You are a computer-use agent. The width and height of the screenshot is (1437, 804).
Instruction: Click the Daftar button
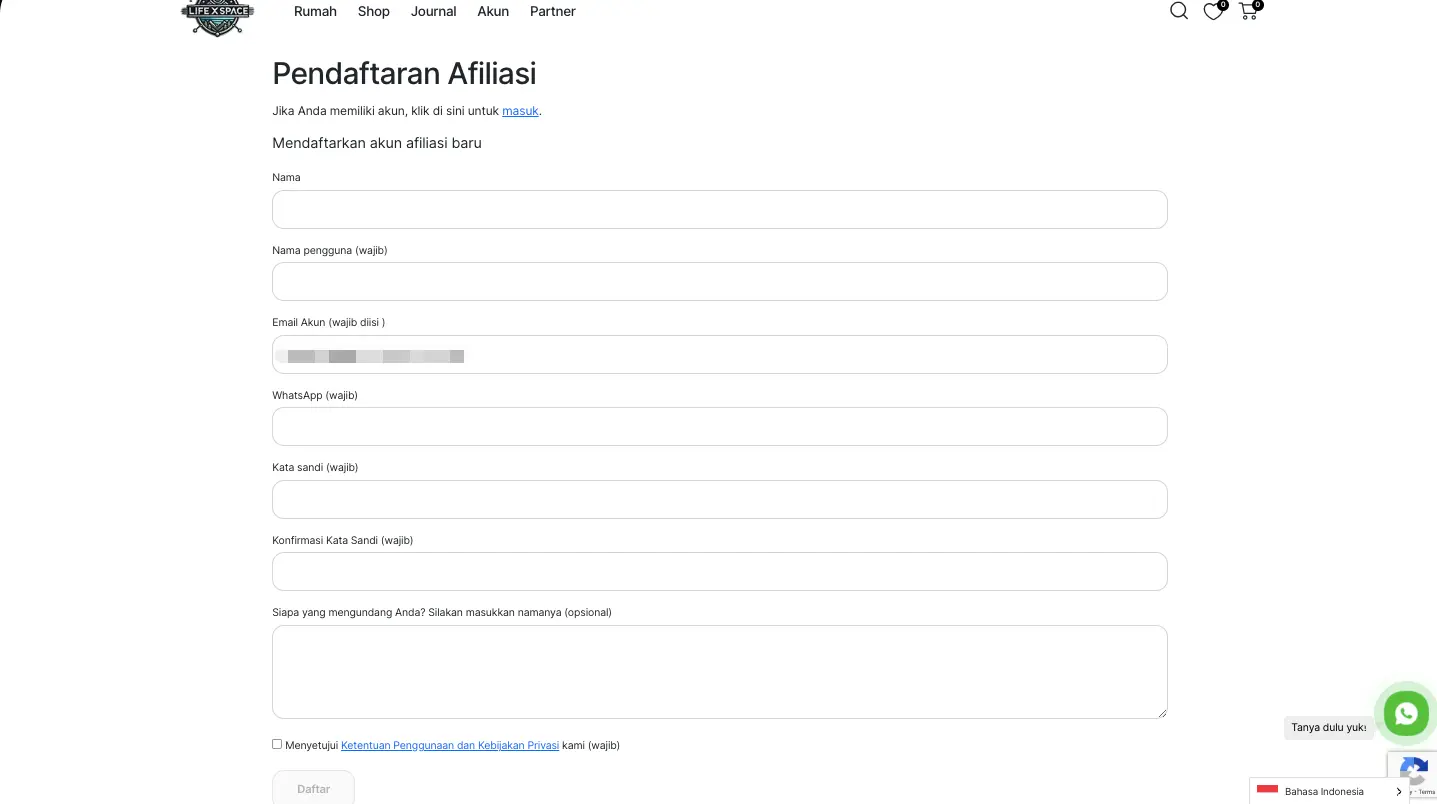click(313, 788)
